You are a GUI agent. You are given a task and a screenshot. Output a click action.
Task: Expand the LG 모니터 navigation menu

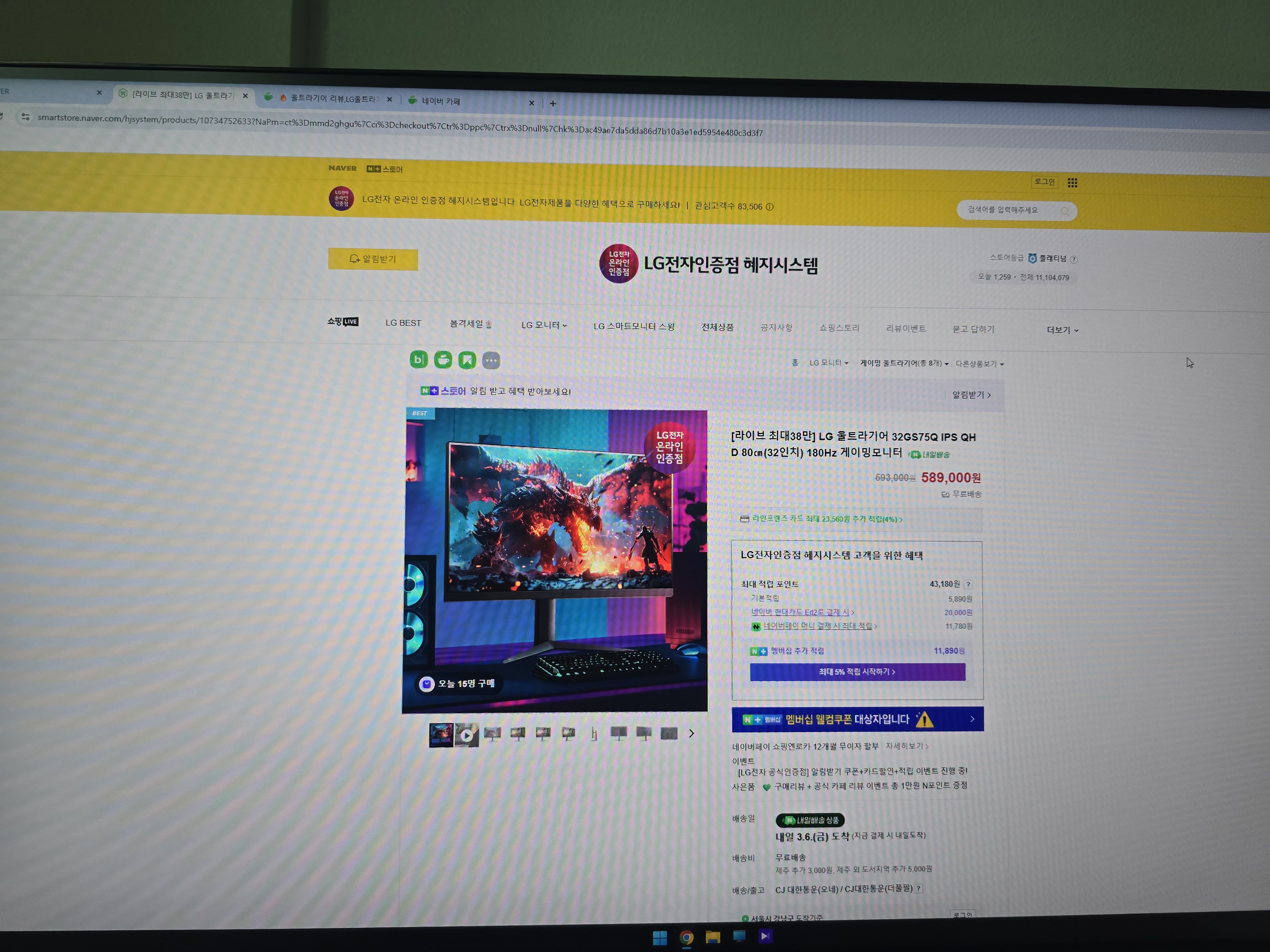[544, 325]
